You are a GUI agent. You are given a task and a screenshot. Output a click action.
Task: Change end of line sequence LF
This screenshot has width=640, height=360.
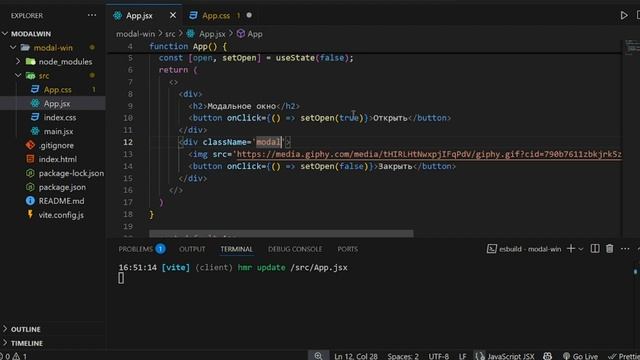462,356
